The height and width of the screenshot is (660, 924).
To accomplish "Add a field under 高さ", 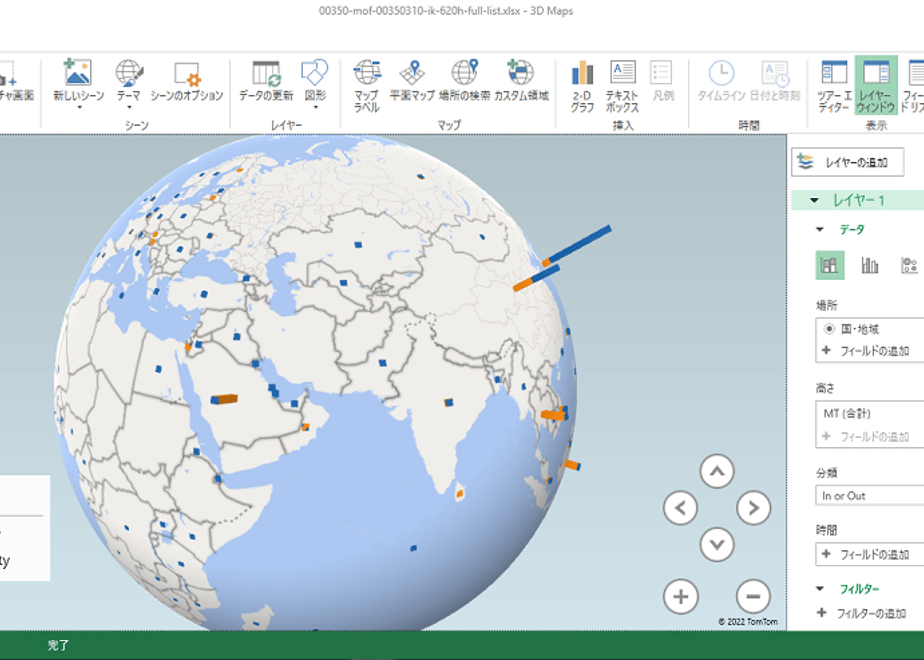I will click(866, 437).
